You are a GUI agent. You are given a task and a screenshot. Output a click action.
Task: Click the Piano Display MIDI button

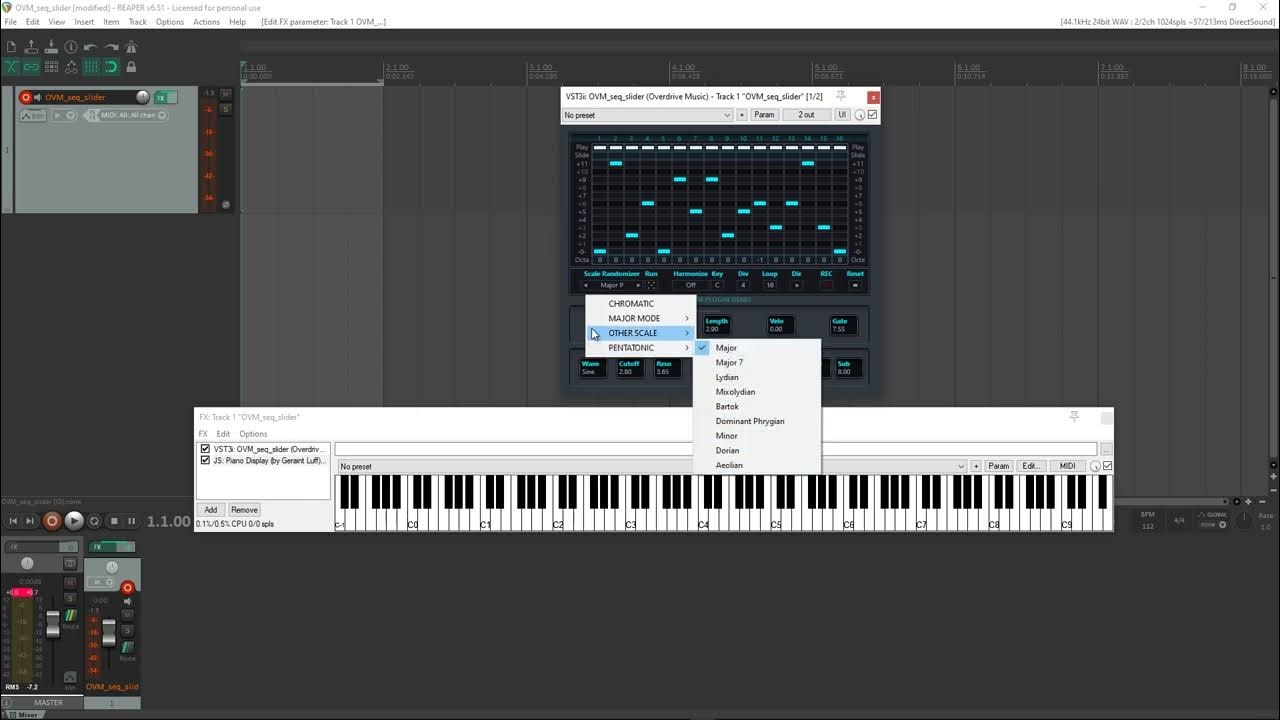point(1067,466)
